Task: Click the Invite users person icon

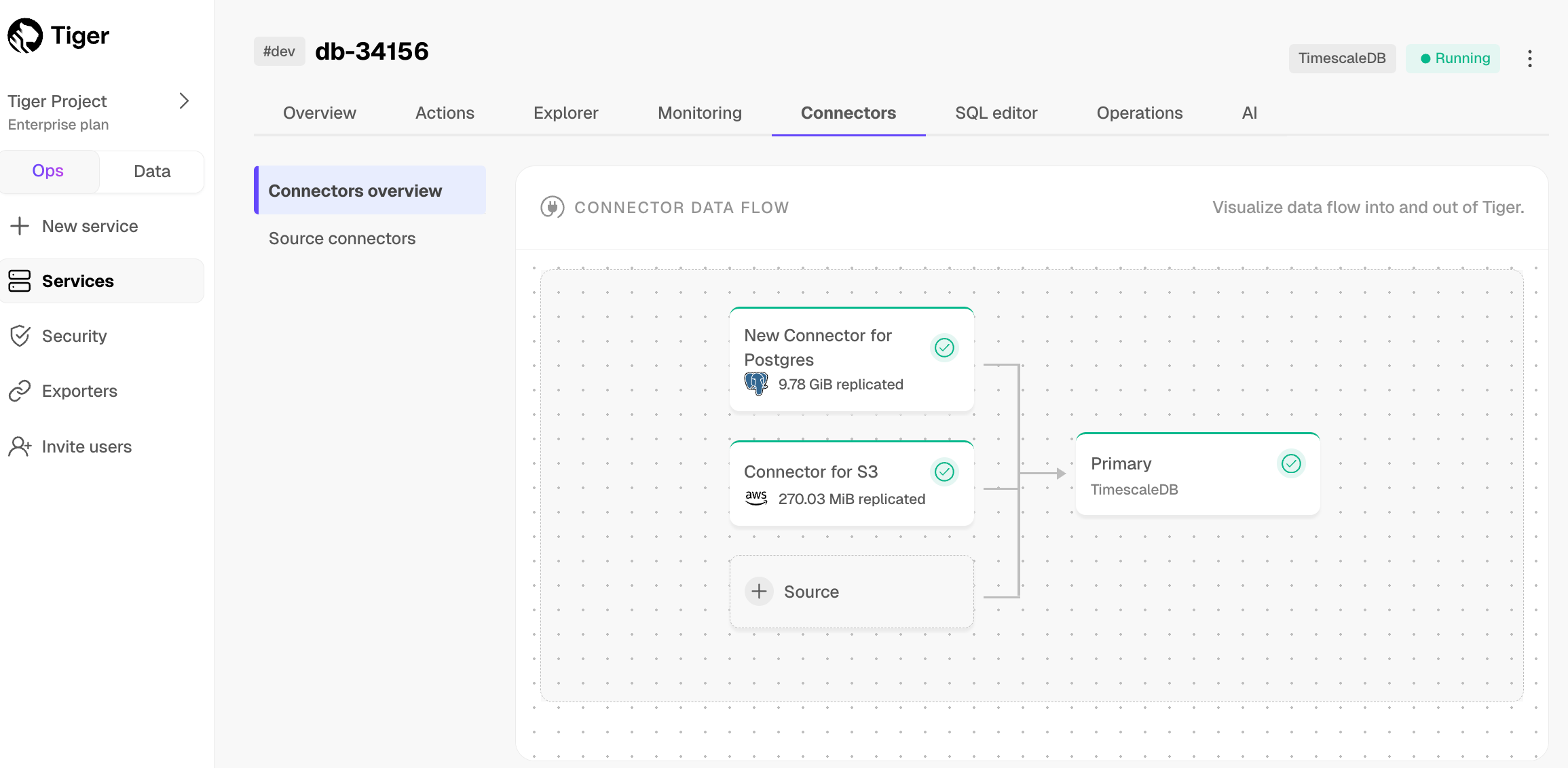Action: click(x=20, y=446)
